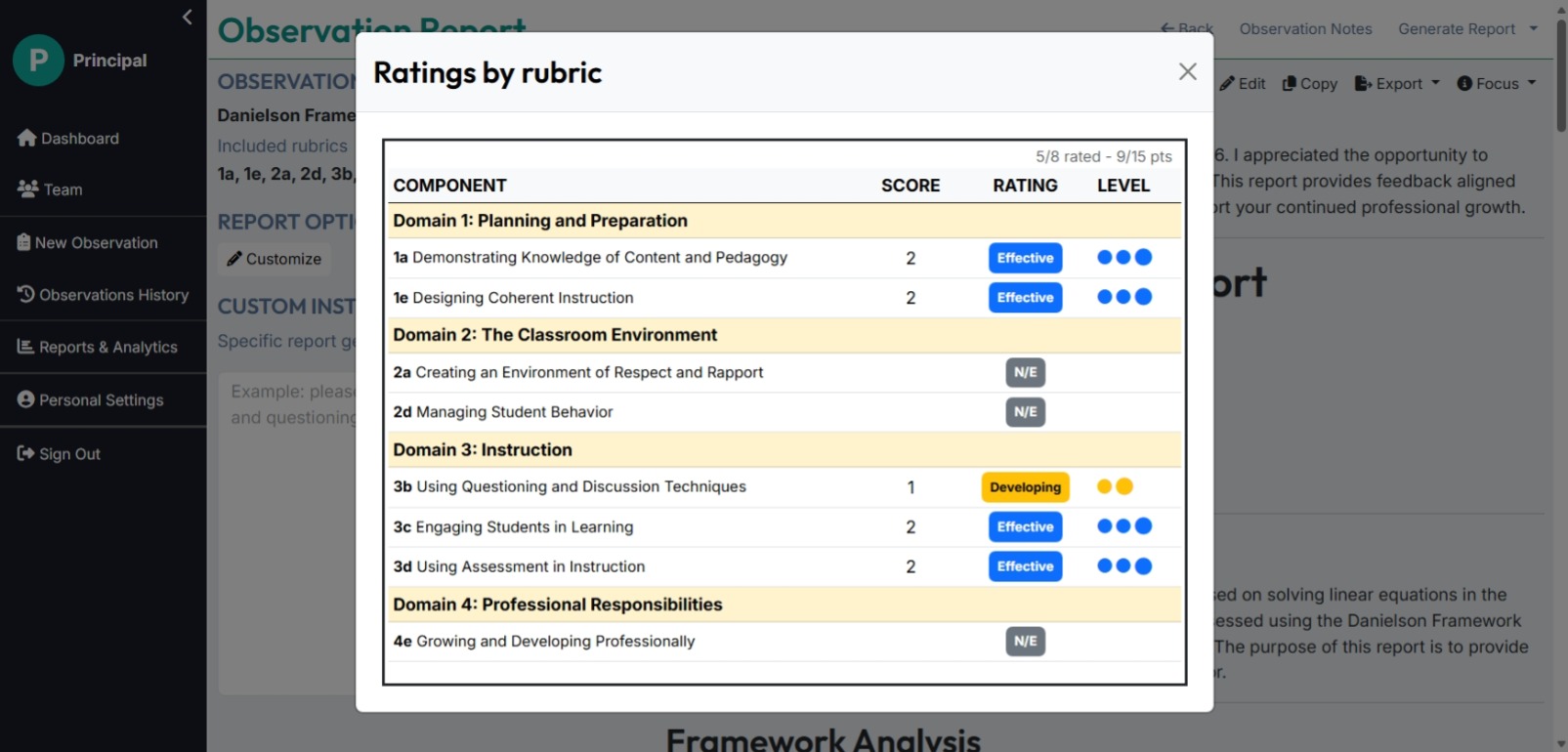The image size is (1568, 752).
Task: Click 'Domain 3: Instruction' header
Action: [x=784, y=450]
